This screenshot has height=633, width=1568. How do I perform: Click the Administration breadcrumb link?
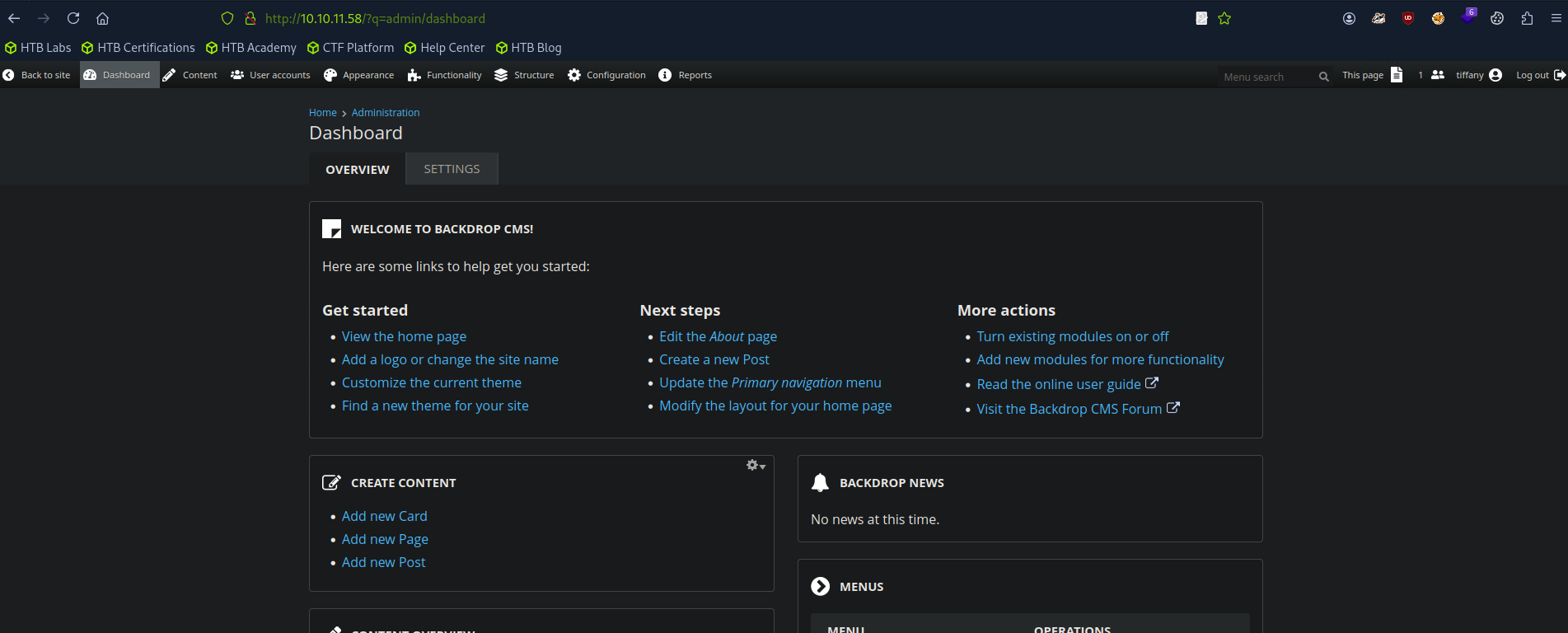click(x=385, y=113)
